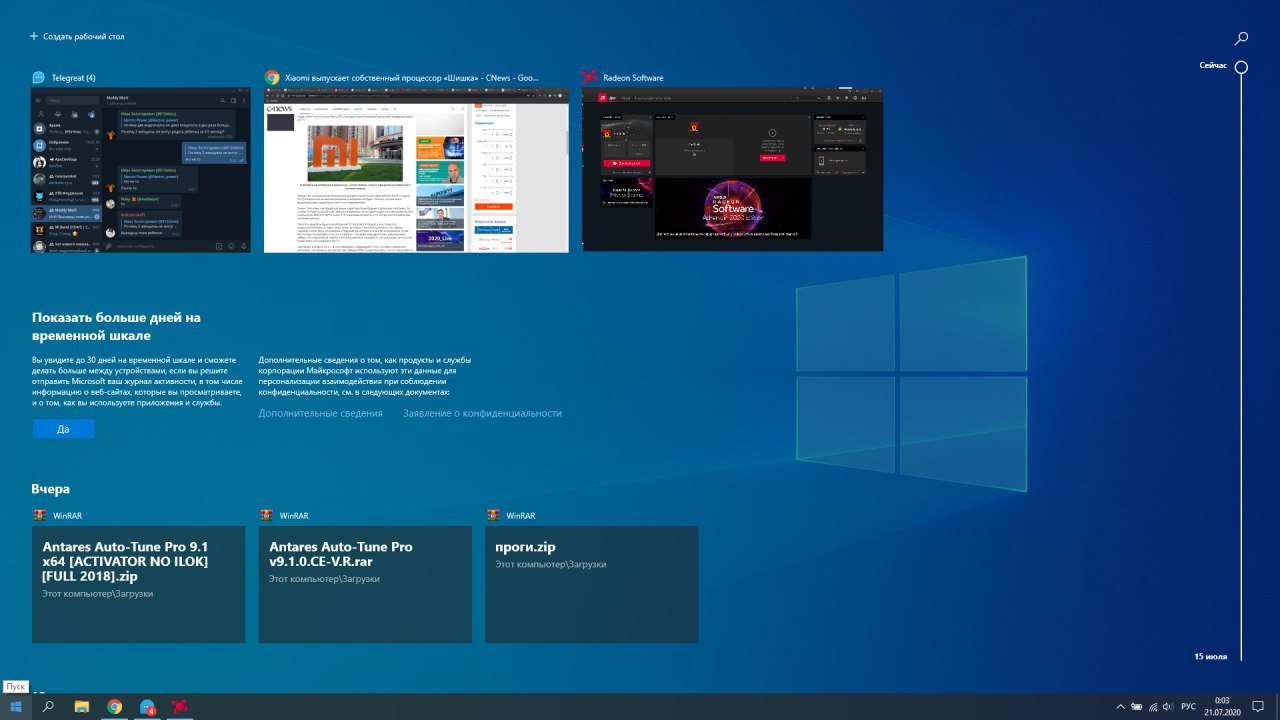Click the 'Radeon Software' window title

point(633,77)
